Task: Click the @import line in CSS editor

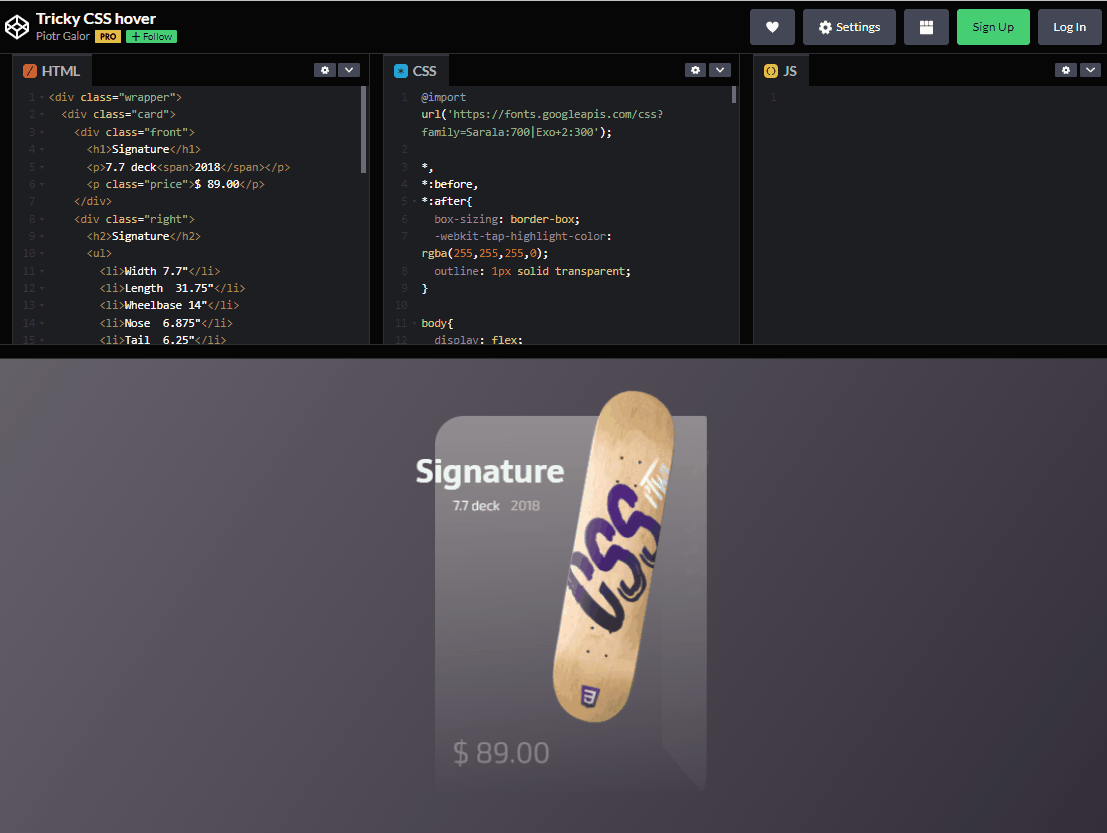Action: (x=443, y=97)
